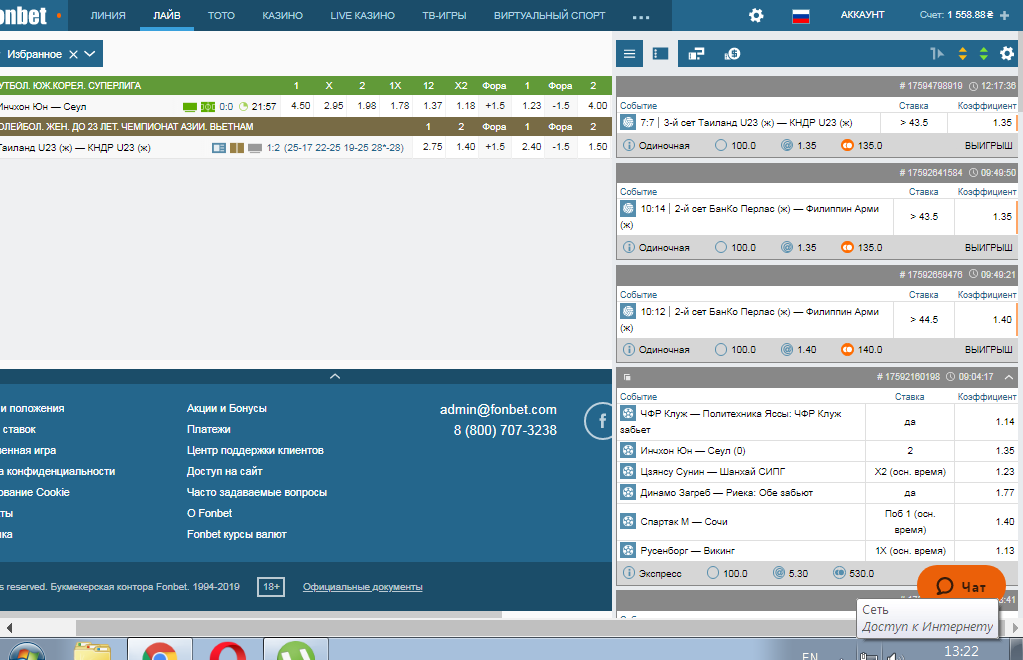The image size is (1023, 660).
Task: Click the volleyball icon on bet 17594798919
Action: (x=628, y=122)
